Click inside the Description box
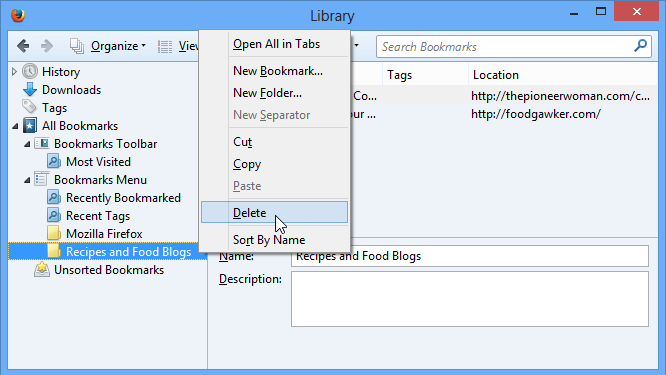This screenshot has height=375, width=666. [470, 299]
